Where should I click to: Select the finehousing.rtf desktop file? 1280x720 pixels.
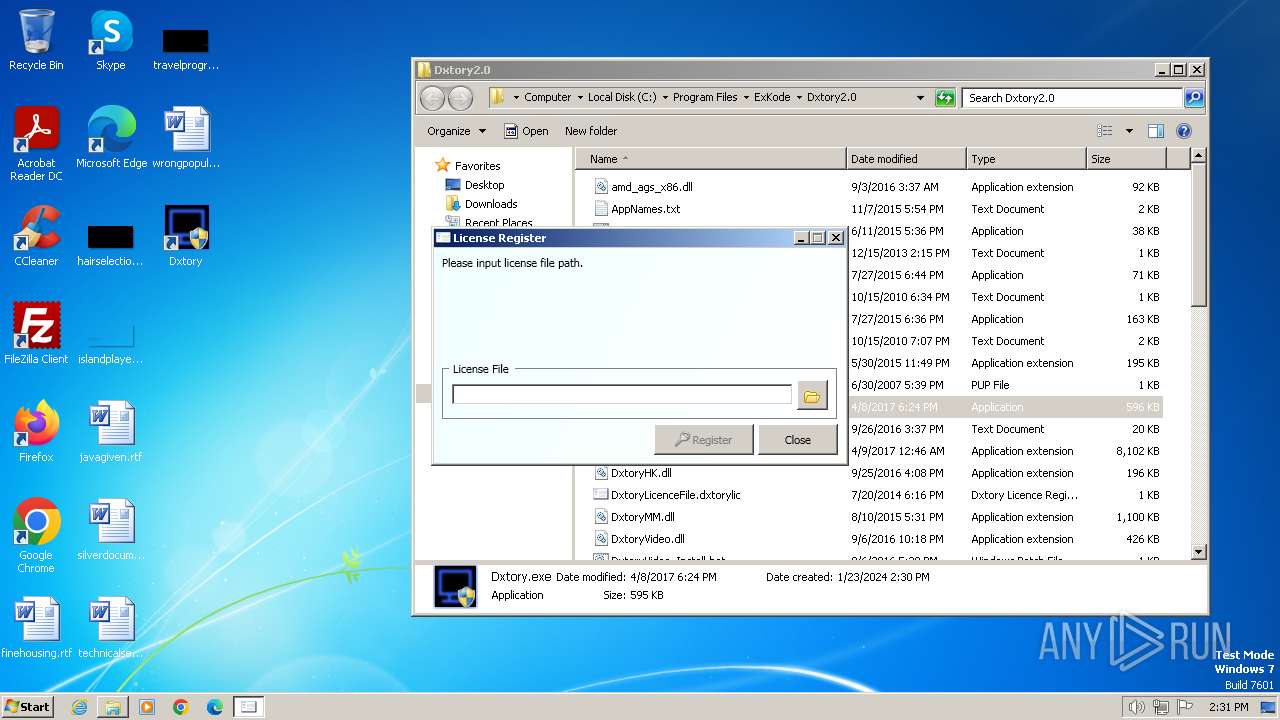tap(36, 628)
